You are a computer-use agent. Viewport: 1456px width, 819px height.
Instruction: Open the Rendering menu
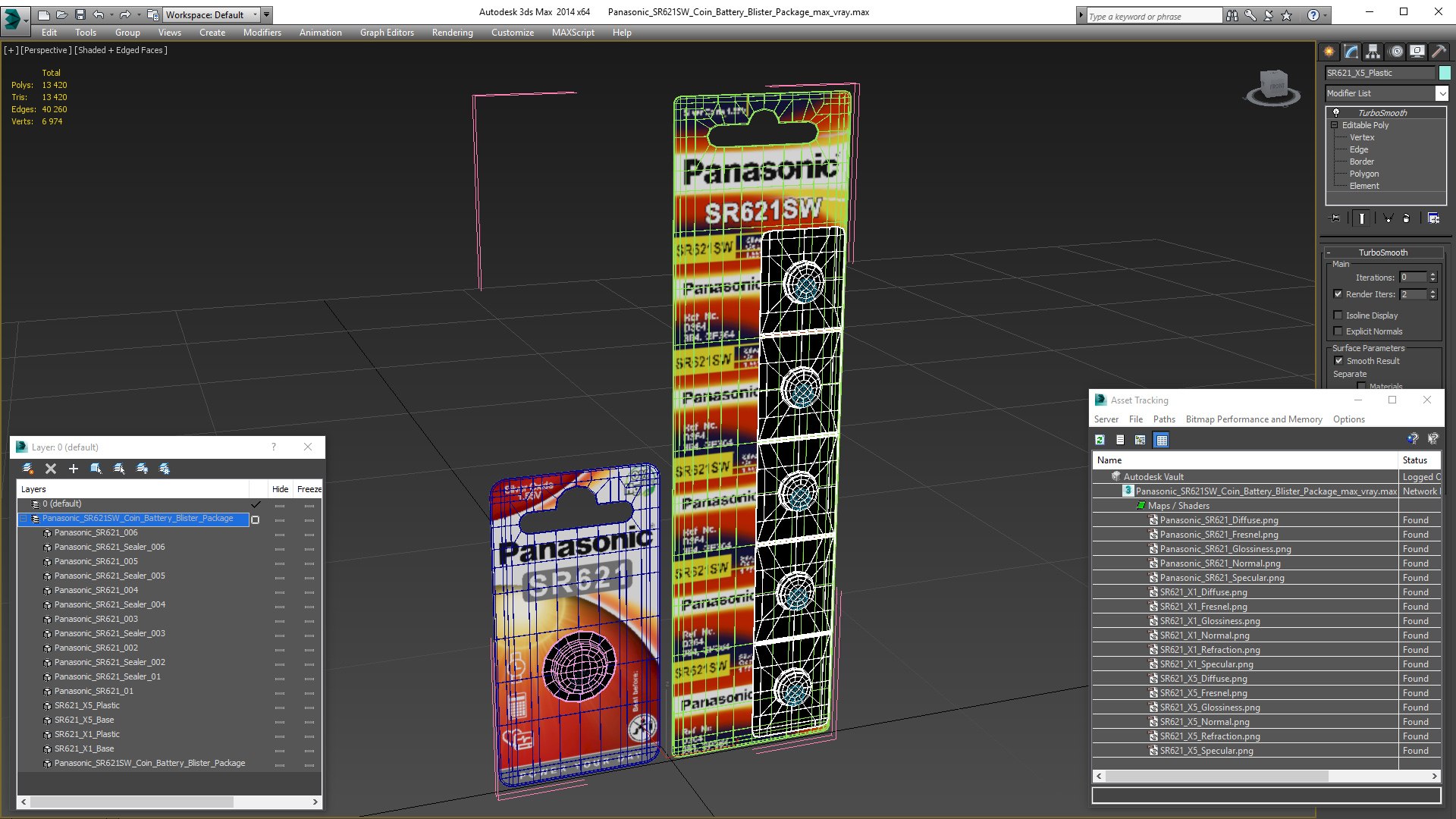pyautogui.click(x=452, y=33)
